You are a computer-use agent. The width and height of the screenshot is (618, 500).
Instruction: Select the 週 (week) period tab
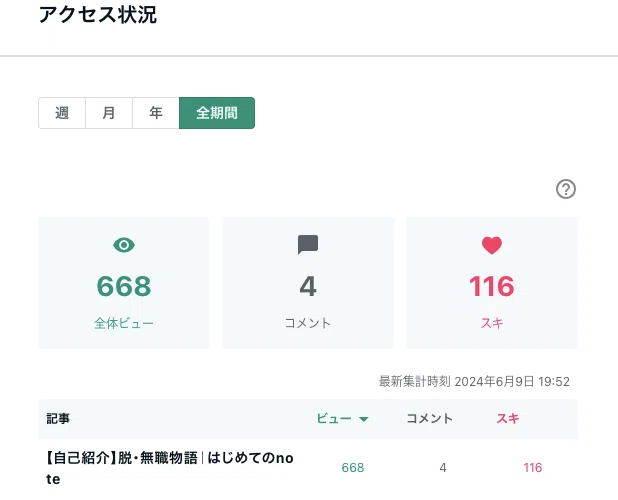(x=62, y=113)
